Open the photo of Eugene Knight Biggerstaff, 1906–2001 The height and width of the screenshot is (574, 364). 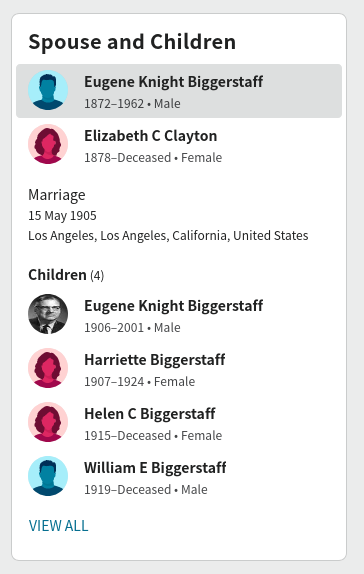click(48, 314)
